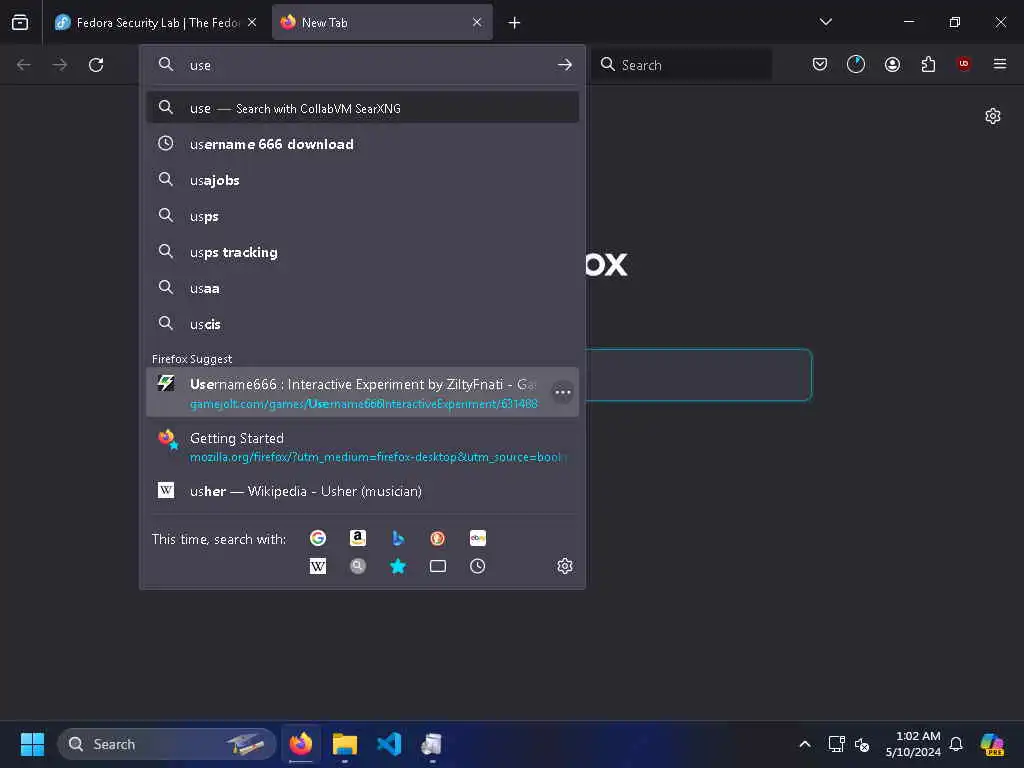The height and width of the screenshot is (768, 1024).
Task: Click the Firefox taskbar icon
Action: (x=301, y=744)
